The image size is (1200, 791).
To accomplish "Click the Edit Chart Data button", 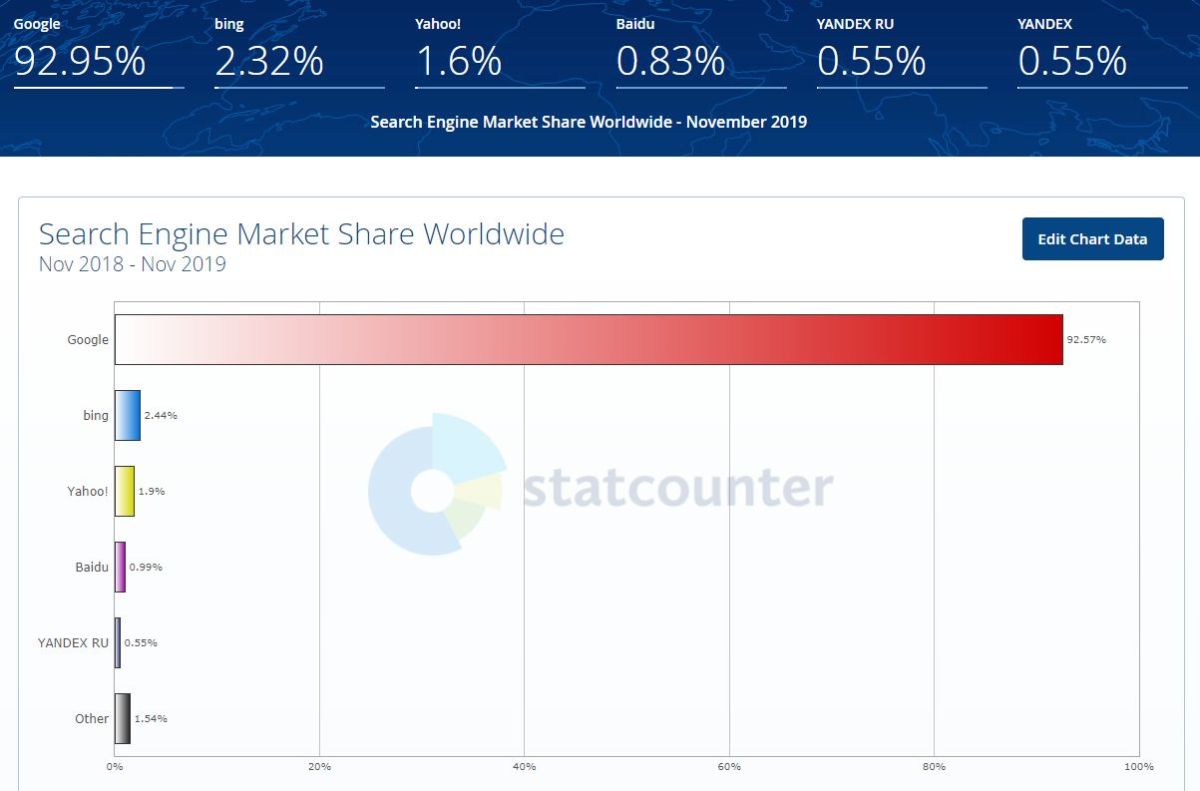I will 1092,239.
